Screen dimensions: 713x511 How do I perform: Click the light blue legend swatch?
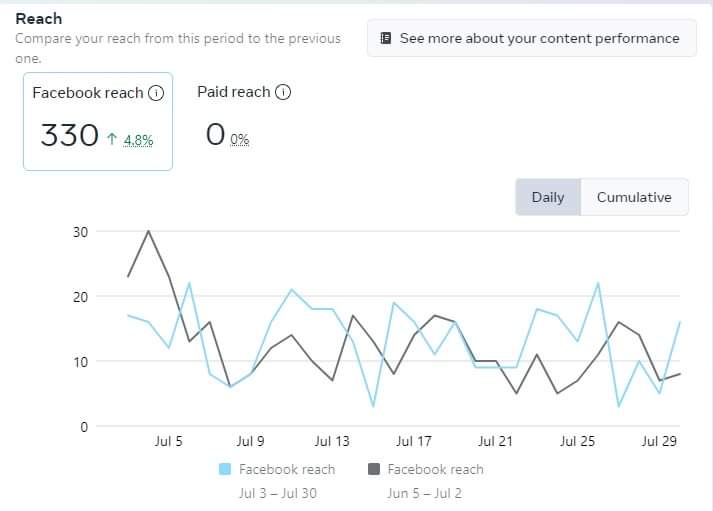coord(225,469)
